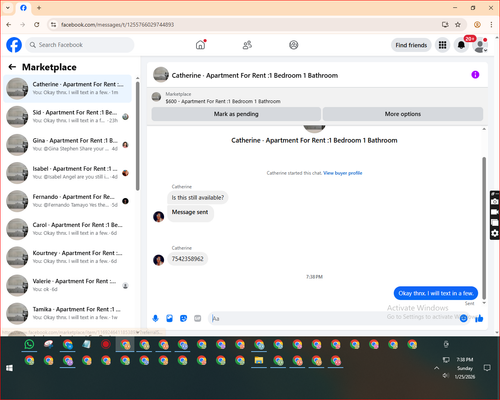
Task: Click the Find friends button
Action: click(411, 45)
